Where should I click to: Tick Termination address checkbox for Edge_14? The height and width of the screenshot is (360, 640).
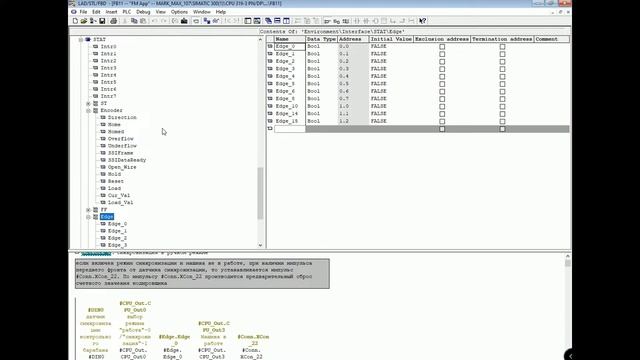(x=502, y=114)
